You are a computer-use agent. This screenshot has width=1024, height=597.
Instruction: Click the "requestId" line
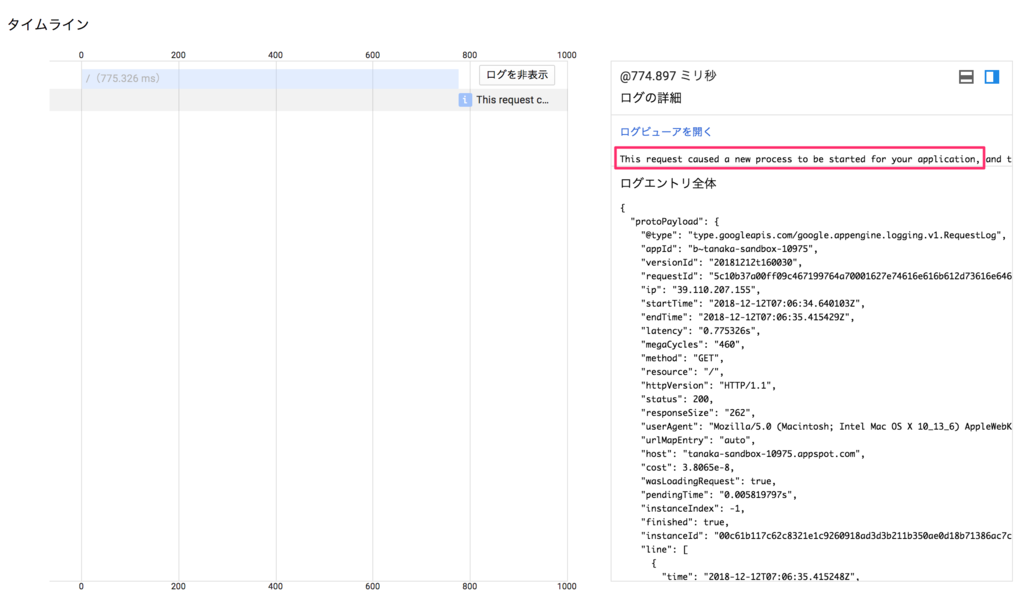(826, 276)
